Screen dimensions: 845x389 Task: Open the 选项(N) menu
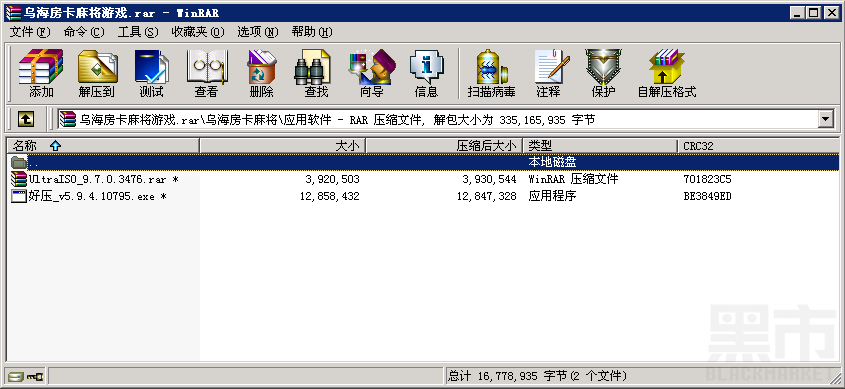tap(258, 32)
